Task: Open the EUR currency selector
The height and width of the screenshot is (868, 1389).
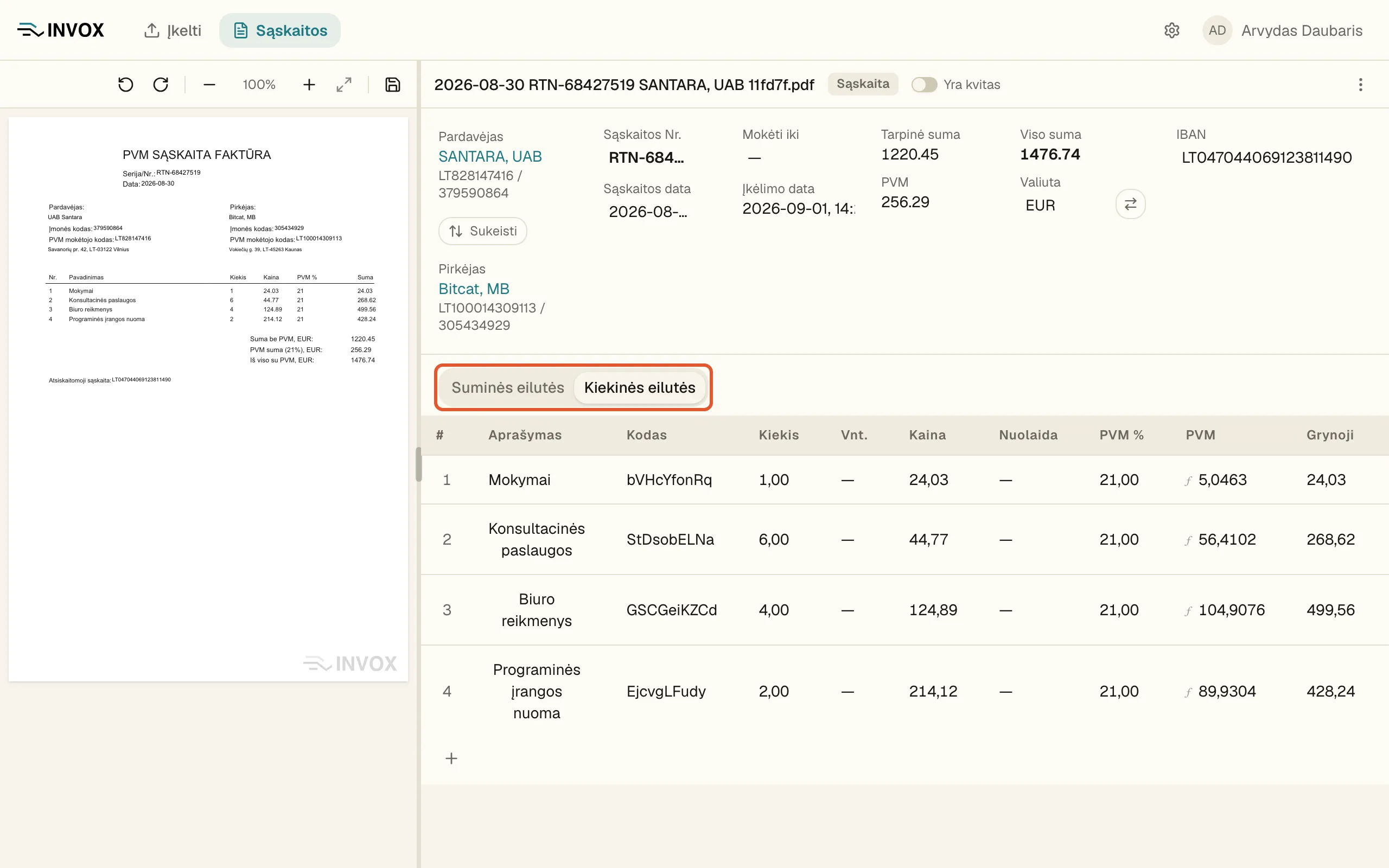Action: coord(1040,206)
